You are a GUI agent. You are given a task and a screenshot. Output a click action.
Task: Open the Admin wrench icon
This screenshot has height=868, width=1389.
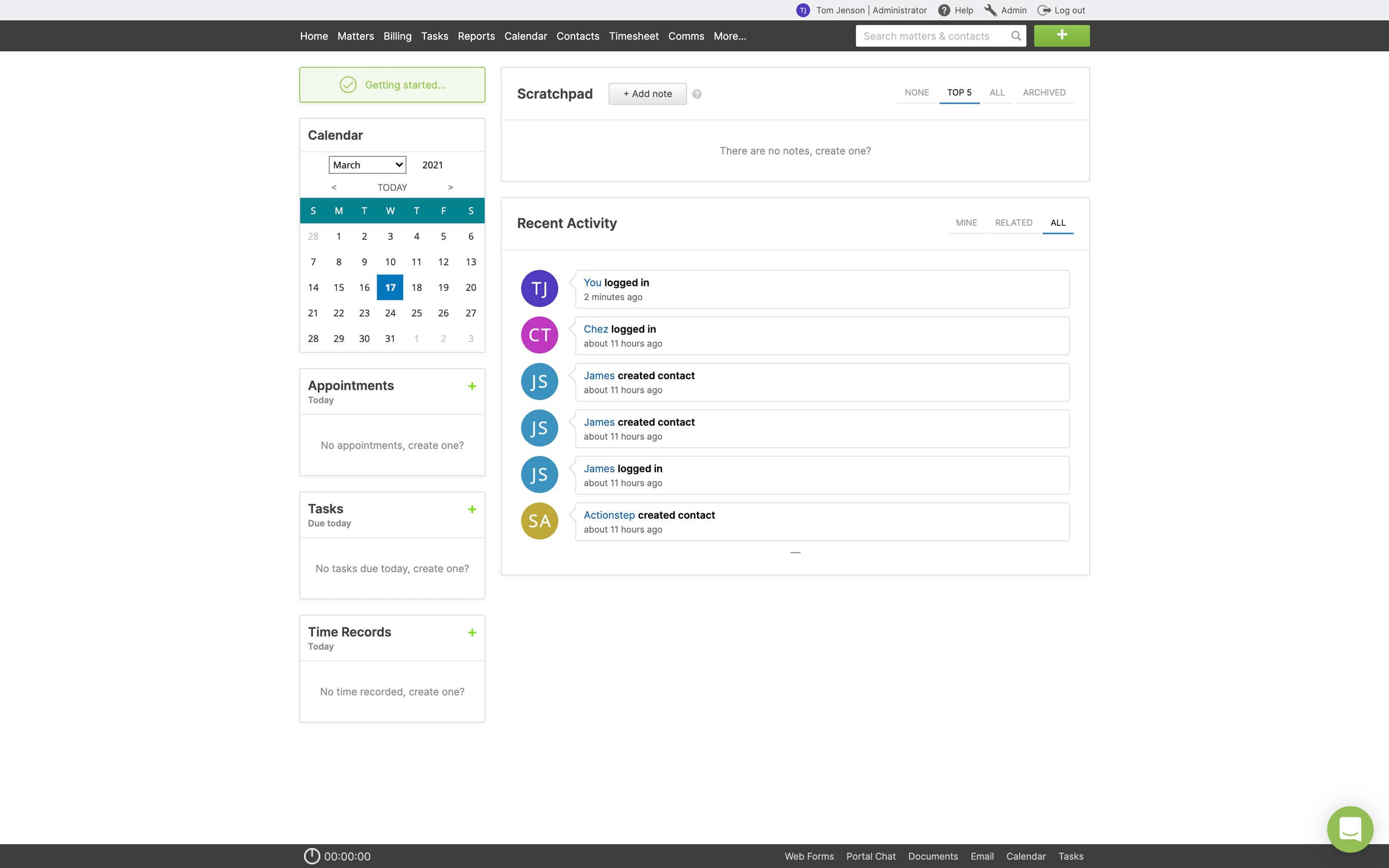coord(990,10)
